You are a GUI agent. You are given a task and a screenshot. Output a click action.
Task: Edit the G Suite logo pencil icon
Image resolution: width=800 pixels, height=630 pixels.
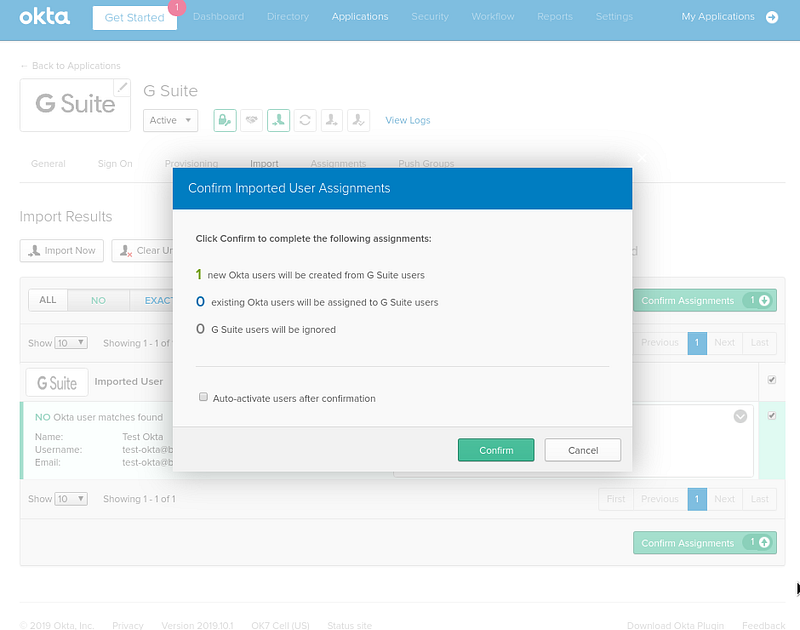pyautogui.click(x=121, y=87)
